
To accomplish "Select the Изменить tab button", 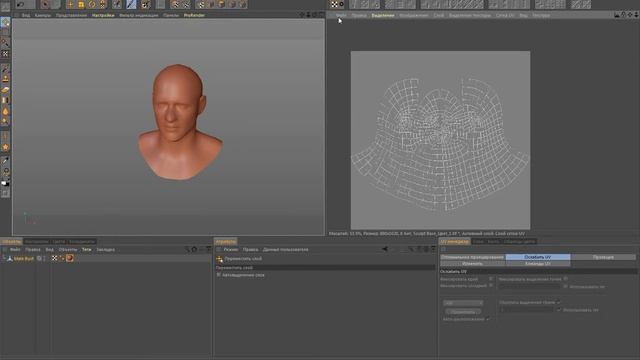I will click(x=473, y=264).
